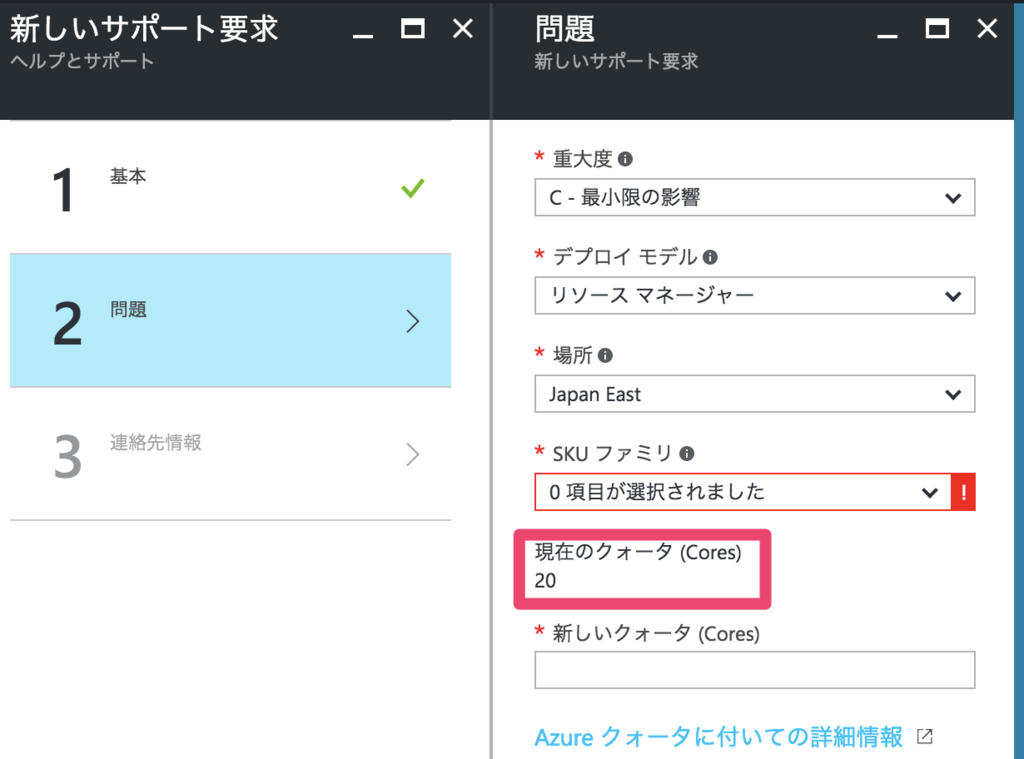
Task: Minimize the 問題 panel
Action: [x=887, y=32]
